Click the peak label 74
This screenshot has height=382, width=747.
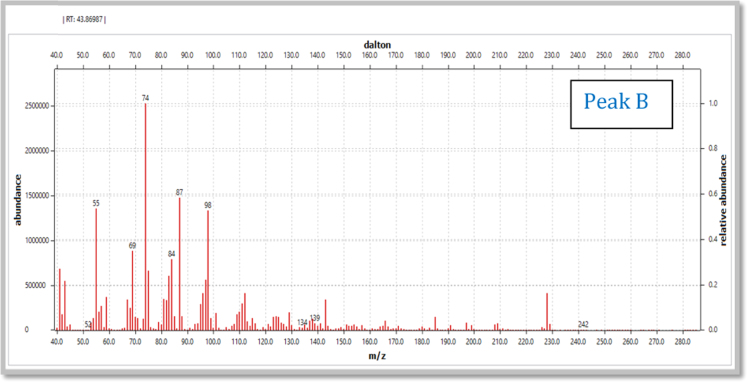tap(145, 98)
